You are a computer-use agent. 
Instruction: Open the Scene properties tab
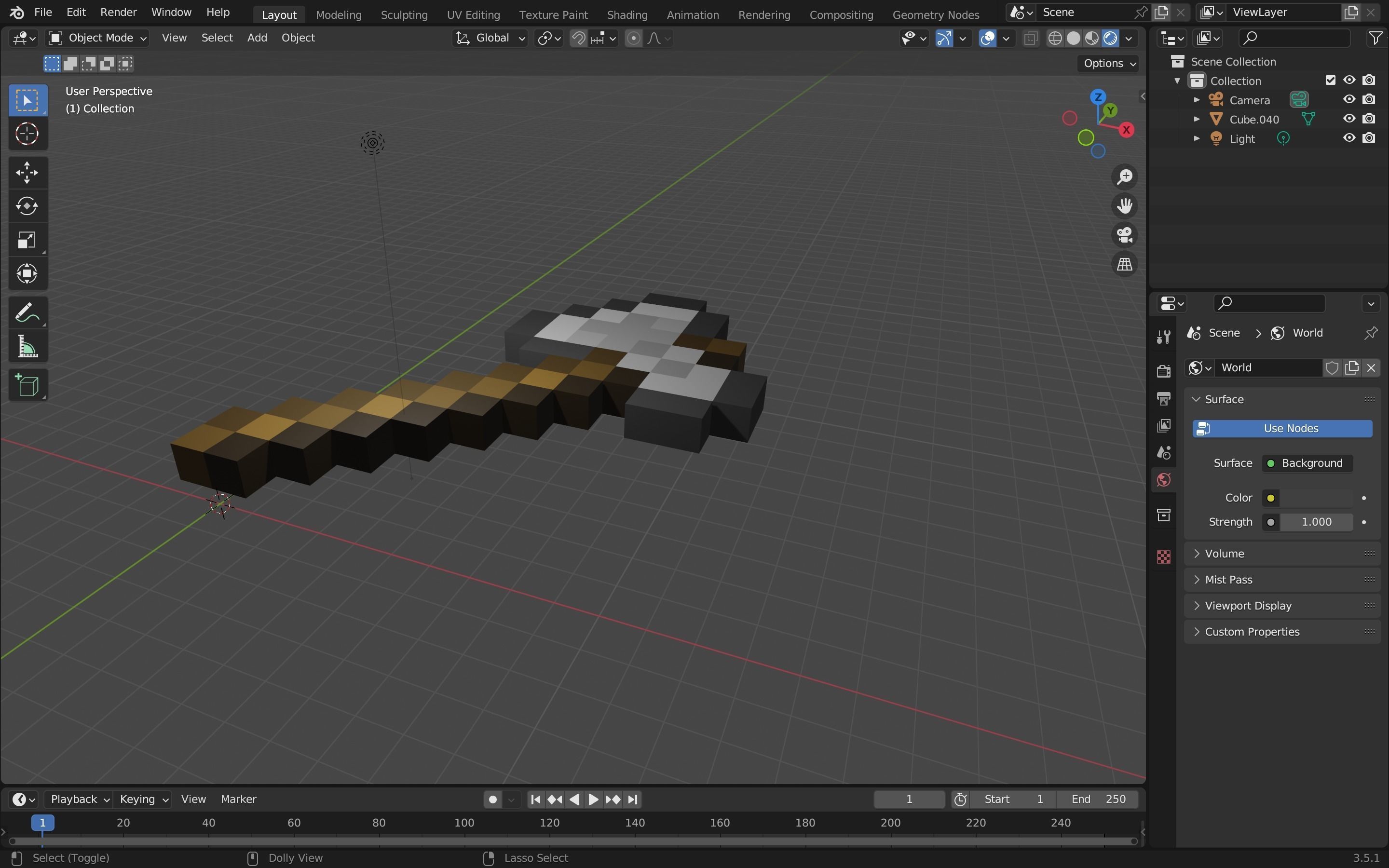tap(1163, 453)
